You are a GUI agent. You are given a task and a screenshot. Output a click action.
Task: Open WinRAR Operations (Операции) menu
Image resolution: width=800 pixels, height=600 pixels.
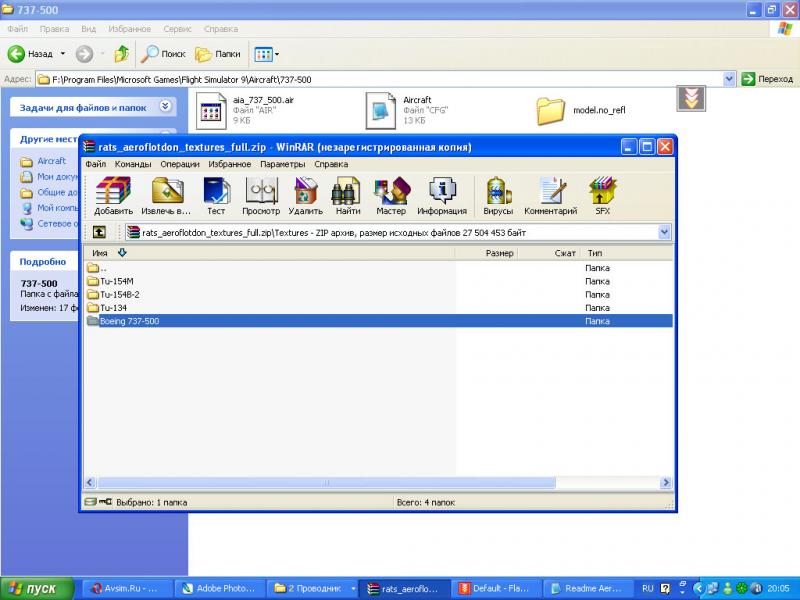point(180,164)
